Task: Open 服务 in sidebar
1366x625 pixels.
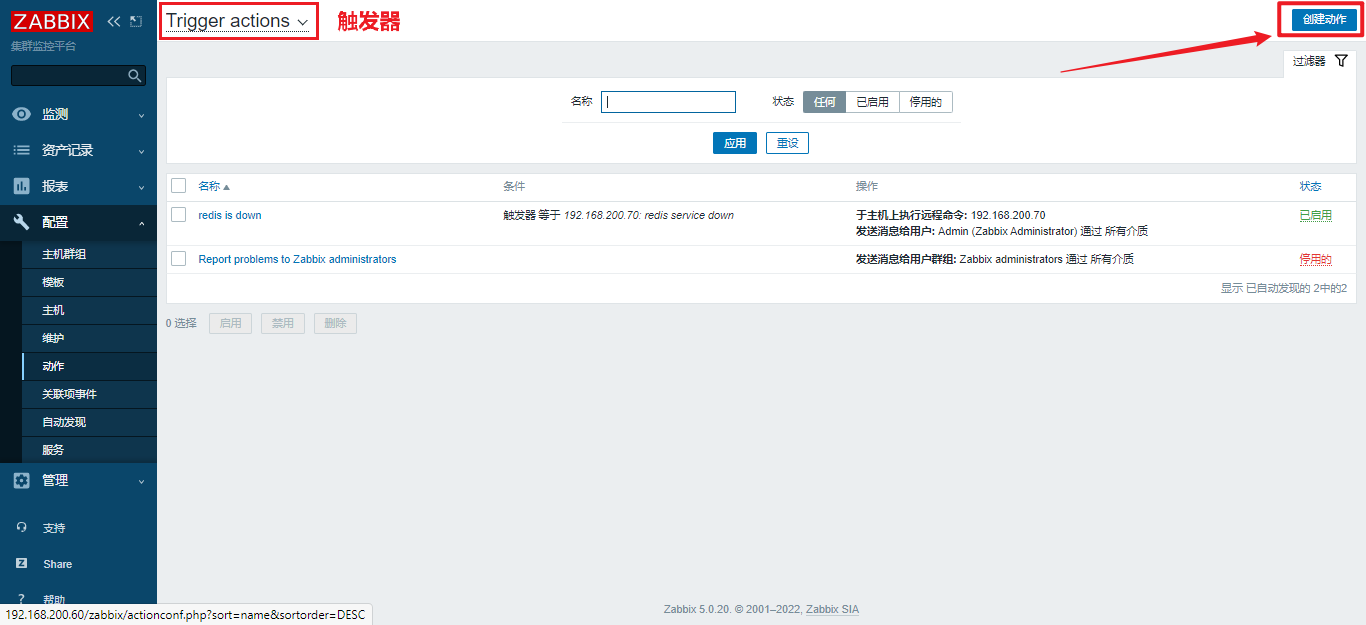Action: (89, 450)
